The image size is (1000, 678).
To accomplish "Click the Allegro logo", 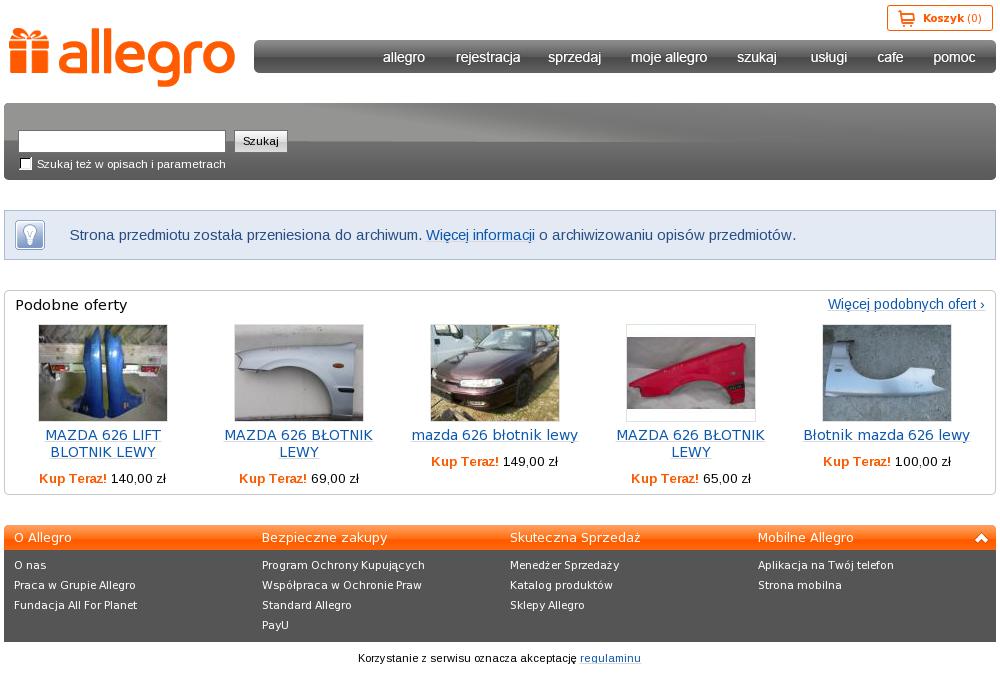I will coord(122,57).
